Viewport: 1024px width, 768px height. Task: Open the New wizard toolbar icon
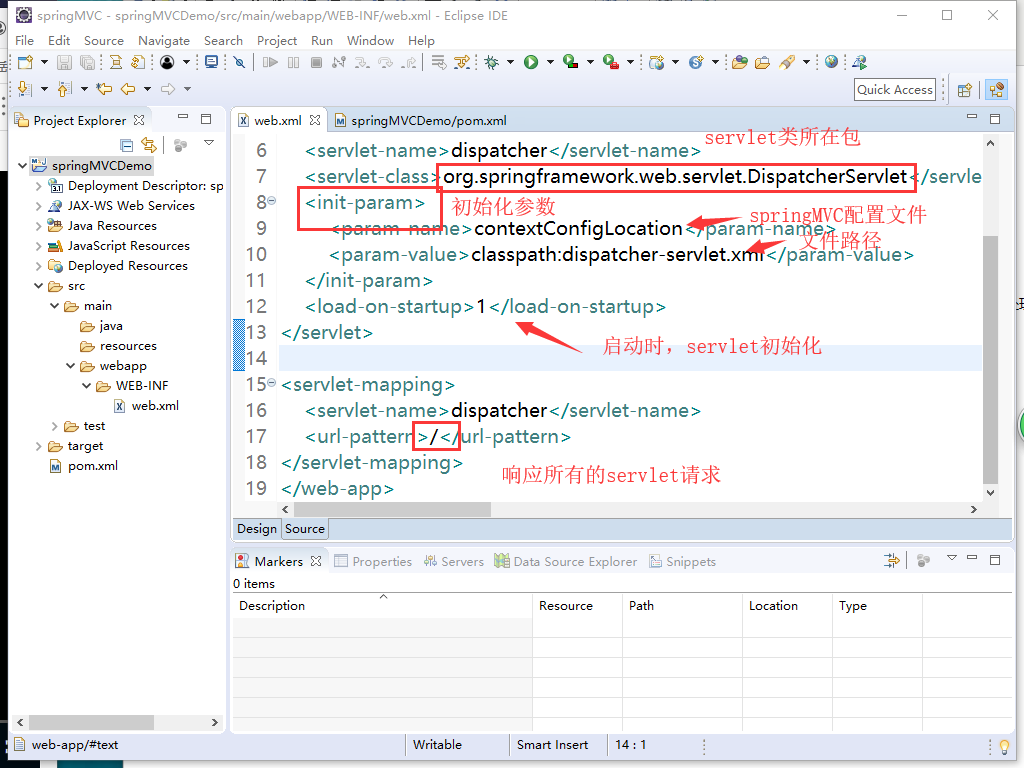[x=25, y=62]
